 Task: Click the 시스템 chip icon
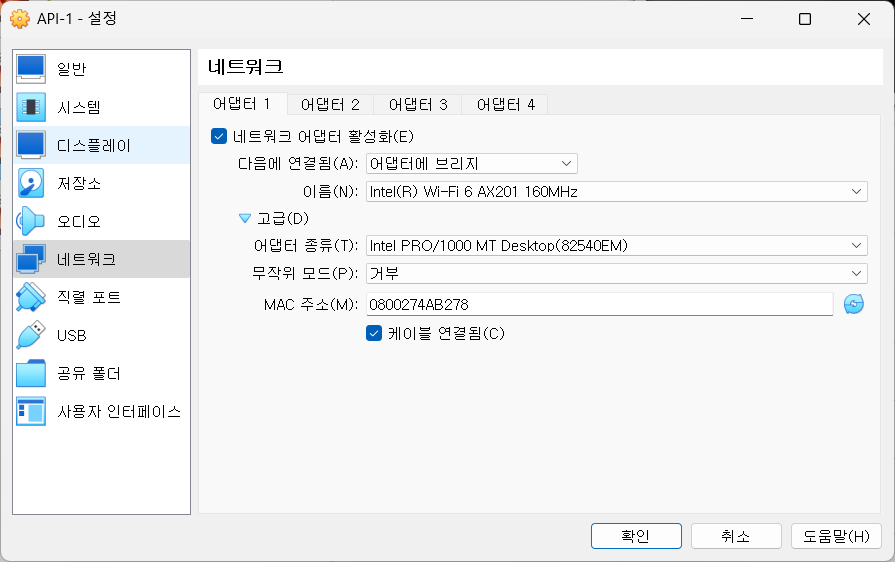pyautogui.click(x=31, y=107)
